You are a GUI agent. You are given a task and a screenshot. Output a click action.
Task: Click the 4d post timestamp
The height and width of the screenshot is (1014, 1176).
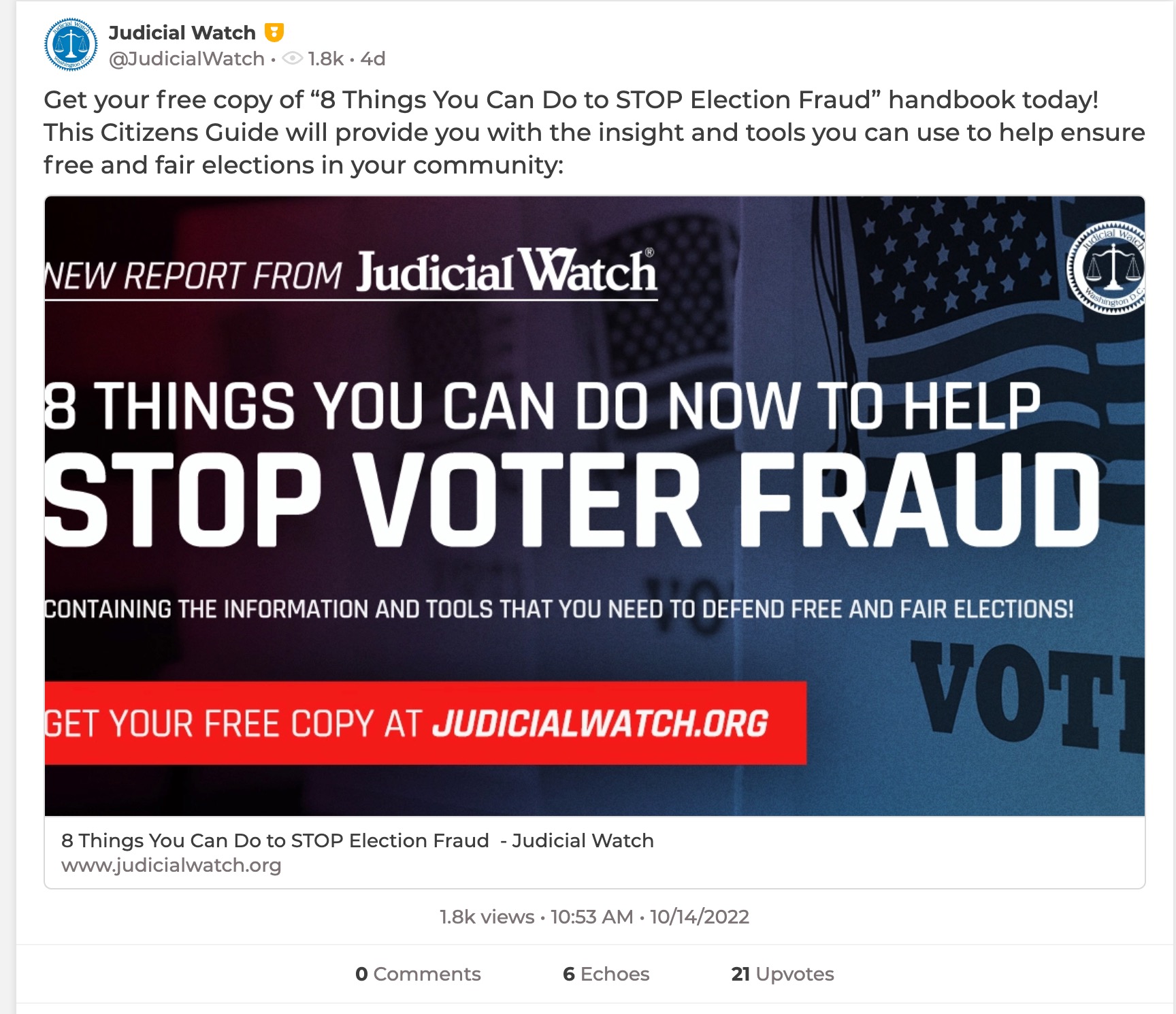pyautogui.click(x=372, y=59)
